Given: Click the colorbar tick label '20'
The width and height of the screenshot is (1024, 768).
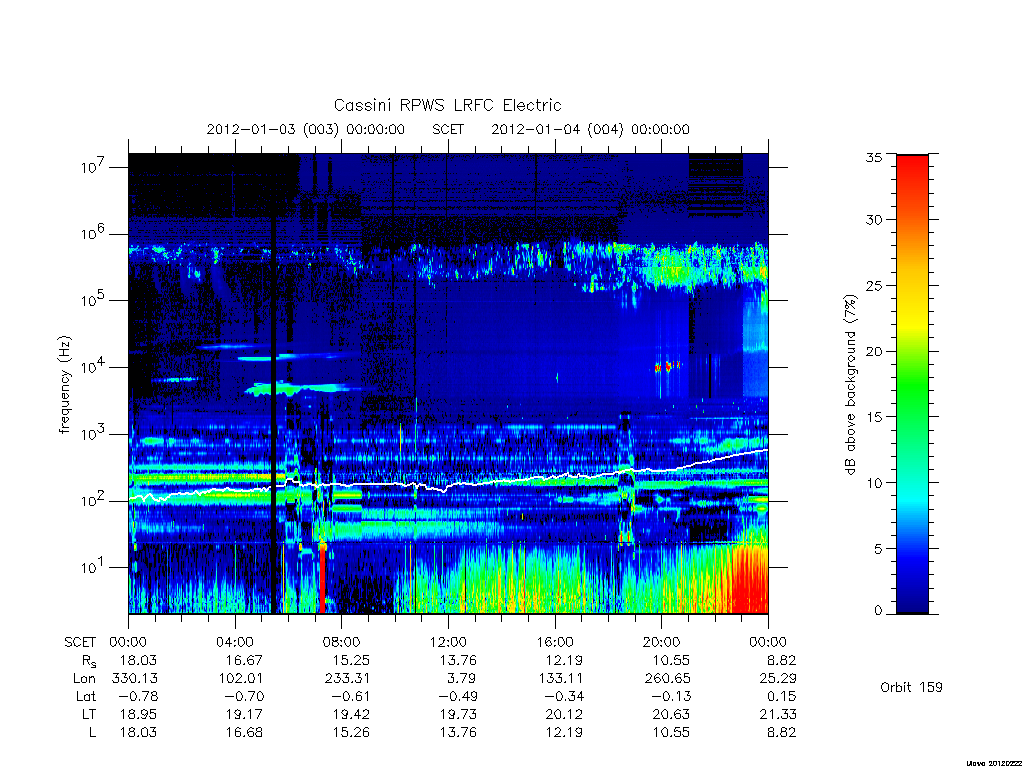Looking at the screenshot, I should coord(873,351).
